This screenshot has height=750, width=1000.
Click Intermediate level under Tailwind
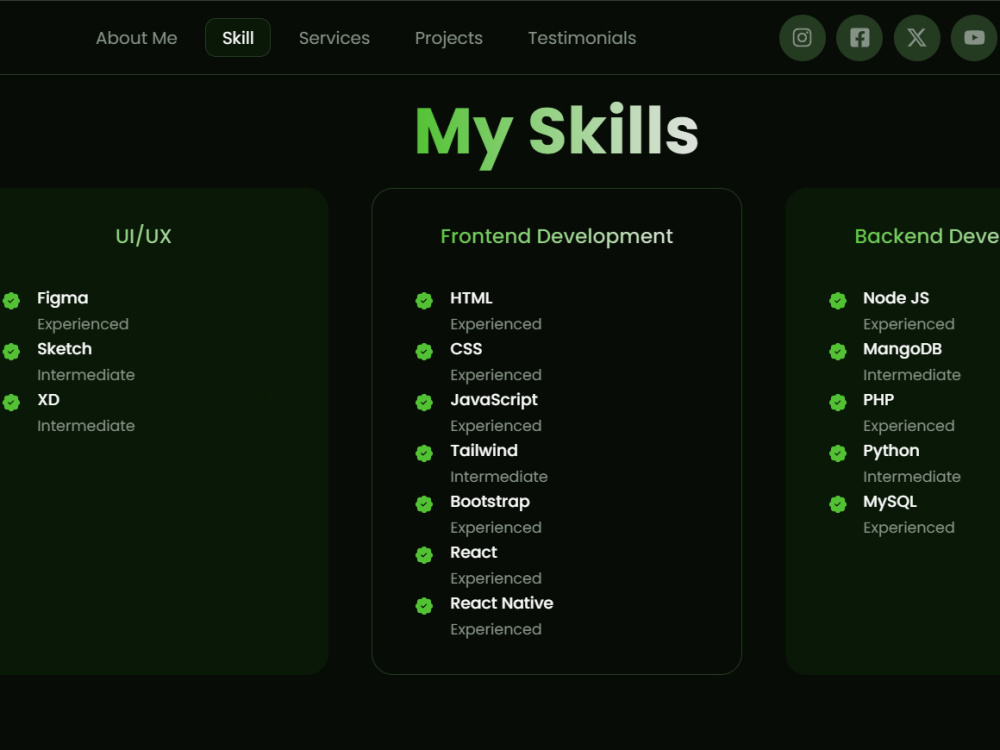499,476
